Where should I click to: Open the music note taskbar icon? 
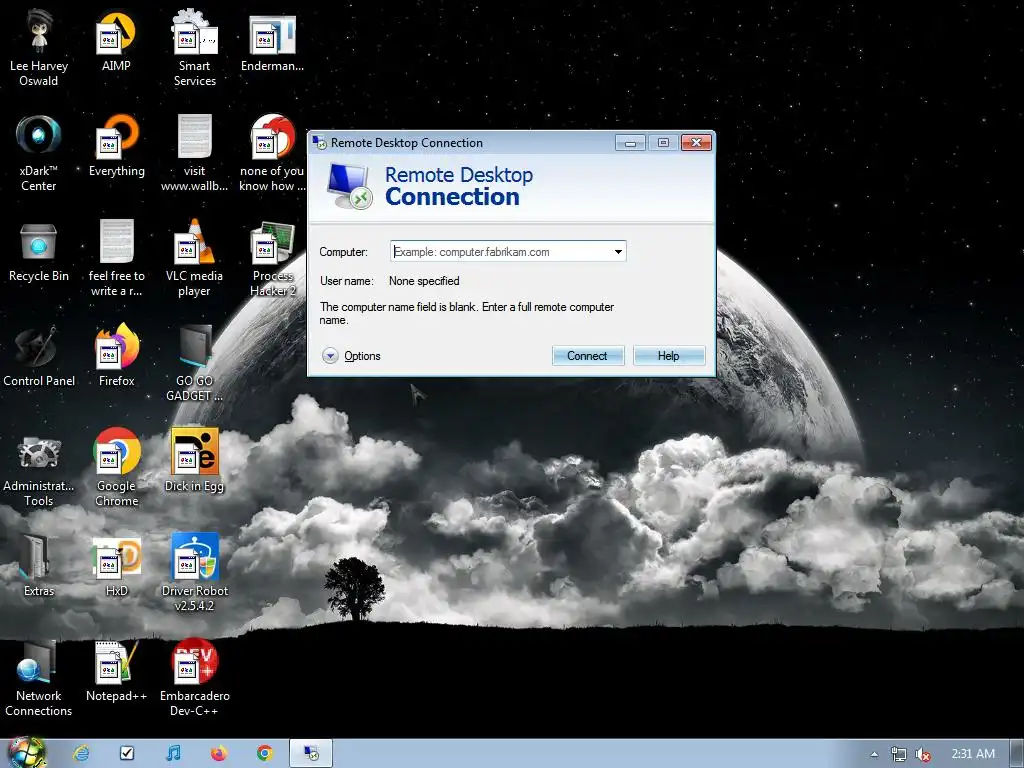click(x=173, y=753)
